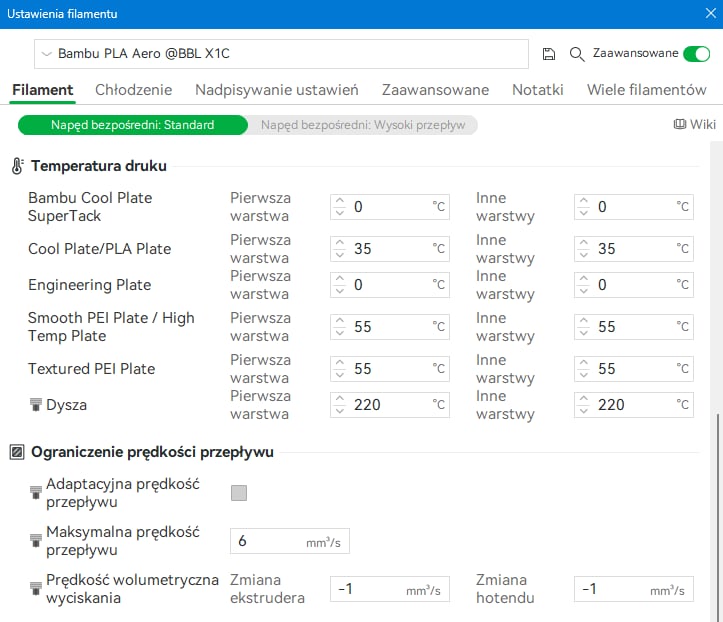
Task: Click the Ograniczenie prędkości przepływu section icon
Action: click(x=17, y=452)
